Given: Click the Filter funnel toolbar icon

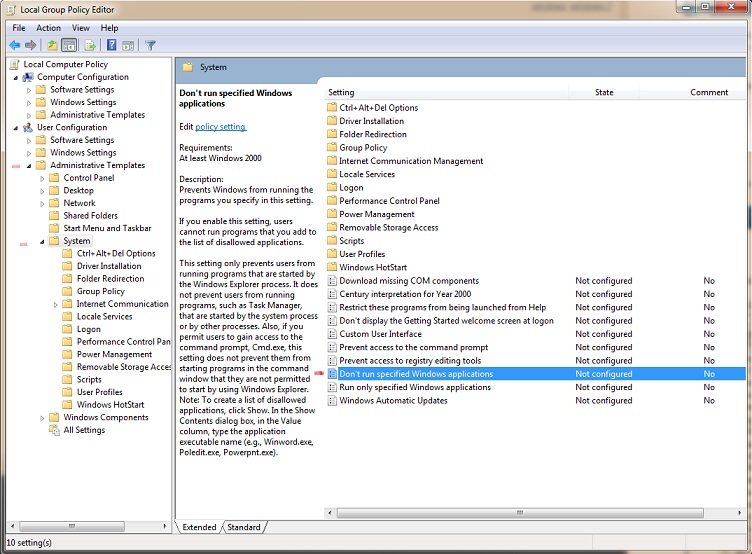Looking at the screenshot, I should point(150,46).
